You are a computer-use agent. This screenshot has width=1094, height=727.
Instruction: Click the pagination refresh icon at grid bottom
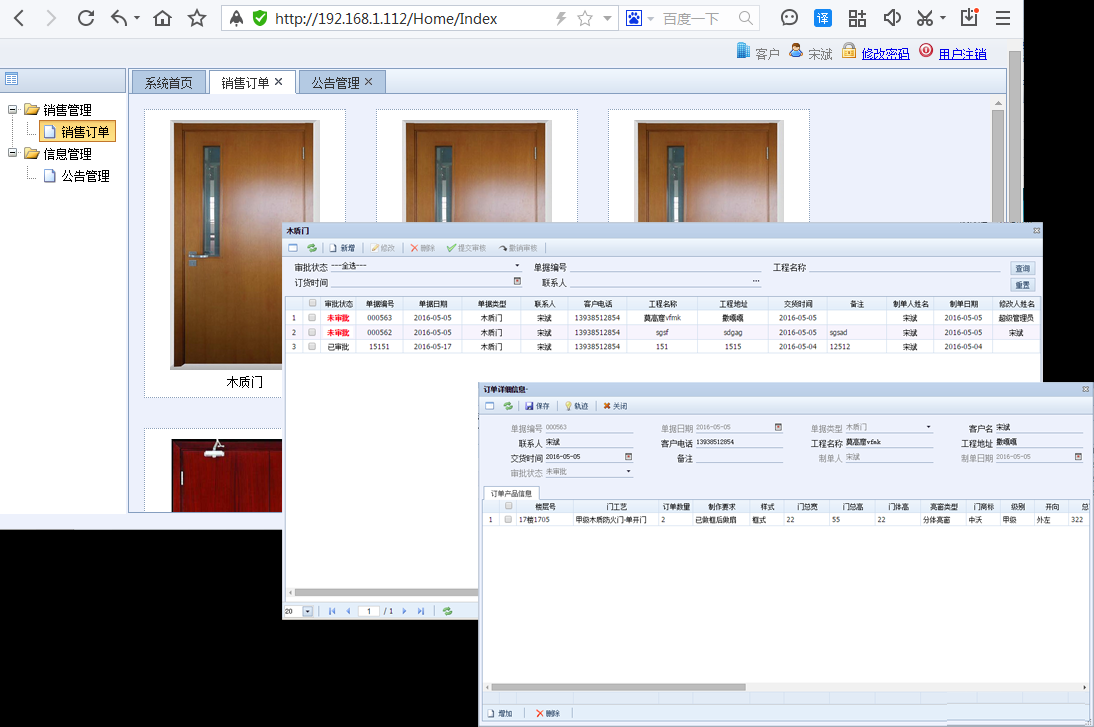coord(447,611)
